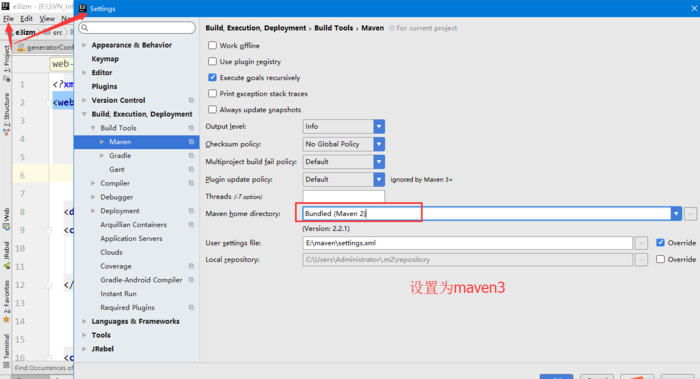Select Gant settings

point(117,170)
